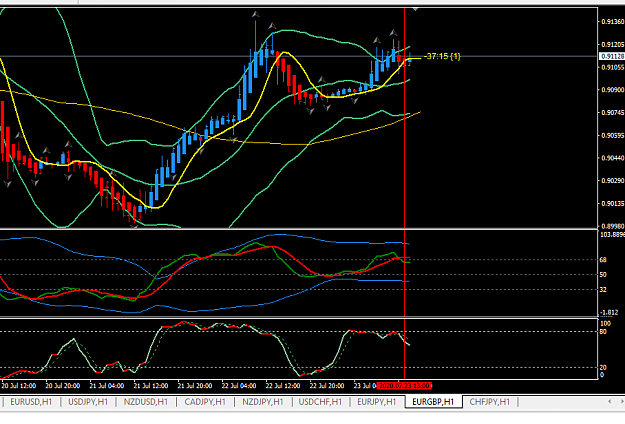Click the chart shift triangle marker at top
This screenshot has width=625, height=424.
(415, 9)
